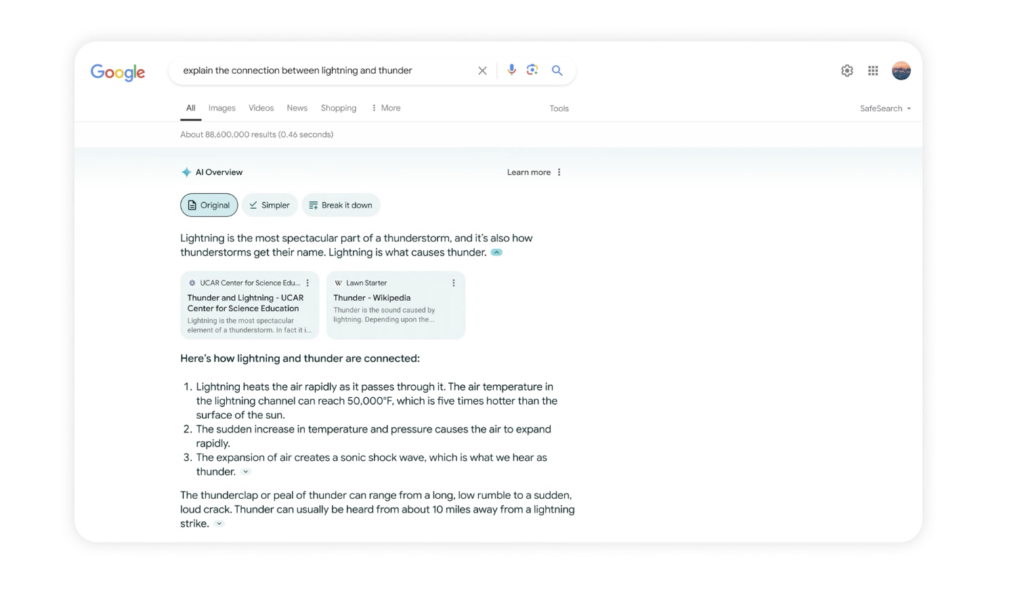Screen dimensions: 1024x591
Task: Switch to the Shopping tab
Action: [338, 108]
